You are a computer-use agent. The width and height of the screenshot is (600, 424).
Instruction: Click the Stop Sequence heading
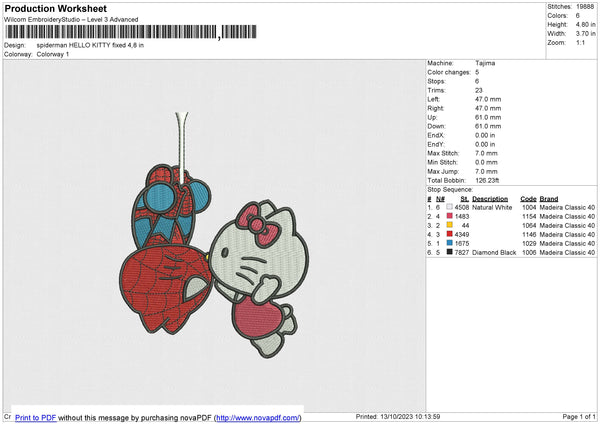pos(450,190)
